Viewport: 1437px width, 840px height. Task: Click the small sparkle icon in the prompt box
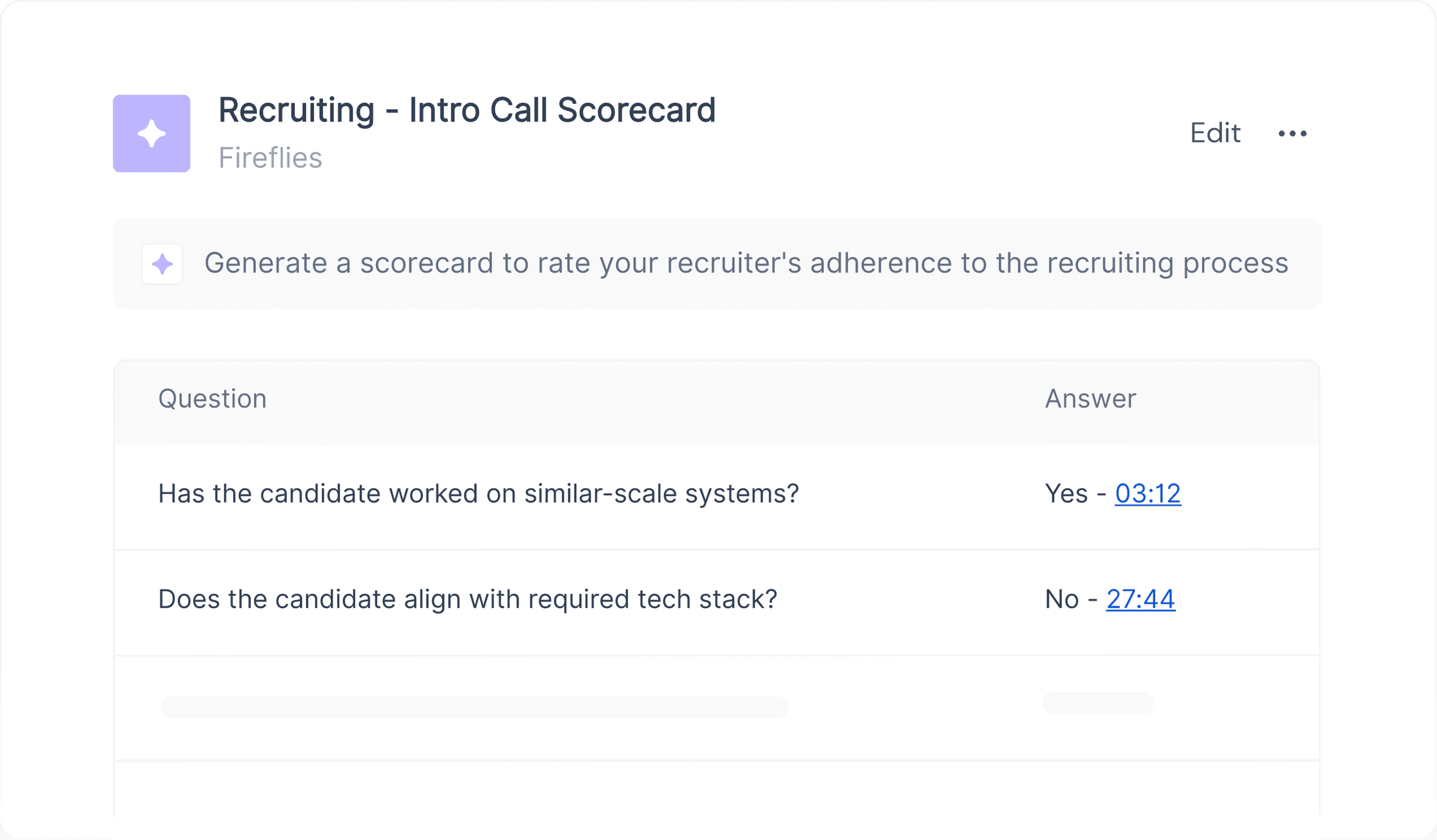pos(163,264)
